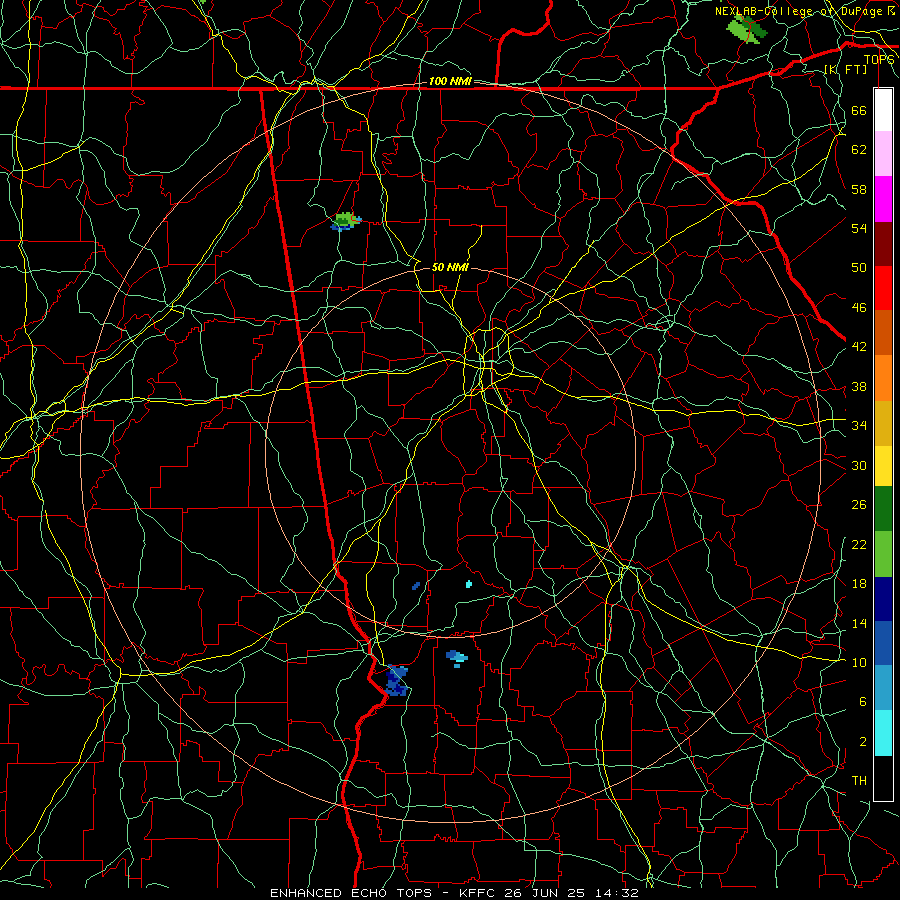Click the "26" legend value
This screenshot has height=900, width=900.
pos(859,505)
